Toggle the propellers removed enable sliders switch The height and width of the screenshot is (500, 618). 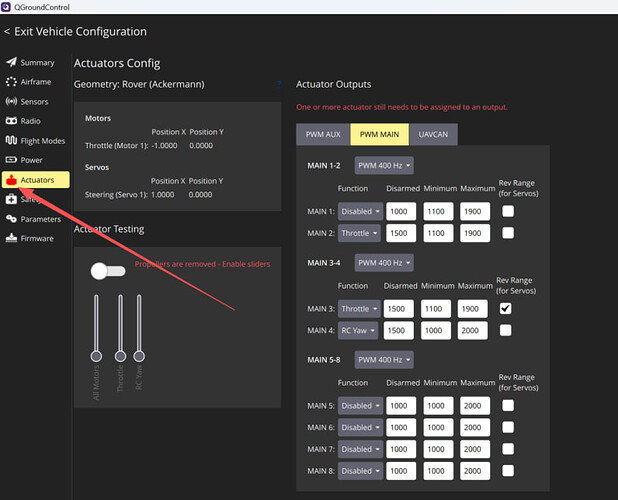[x=108, y=271]
